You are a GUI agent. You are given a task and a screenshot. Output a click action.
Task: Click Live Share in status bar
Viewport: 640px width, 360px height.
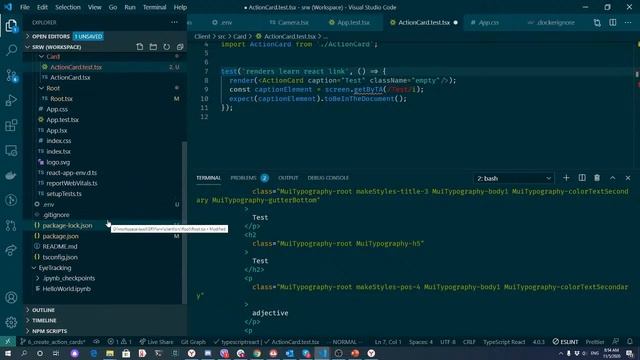[156, 342]
